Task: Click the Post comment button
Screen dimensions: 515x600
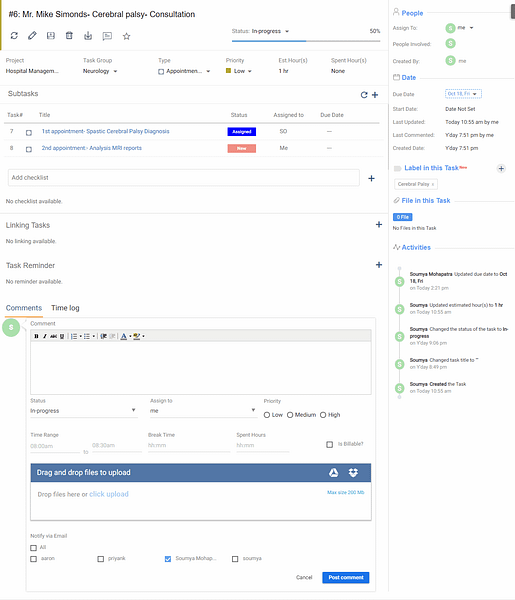Action: [x=346, y=577]
